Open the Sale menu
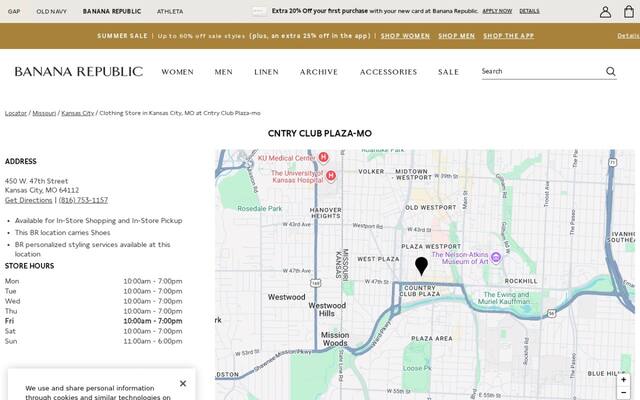The height and width of the screenshot is (400, 640). [449, 72]
